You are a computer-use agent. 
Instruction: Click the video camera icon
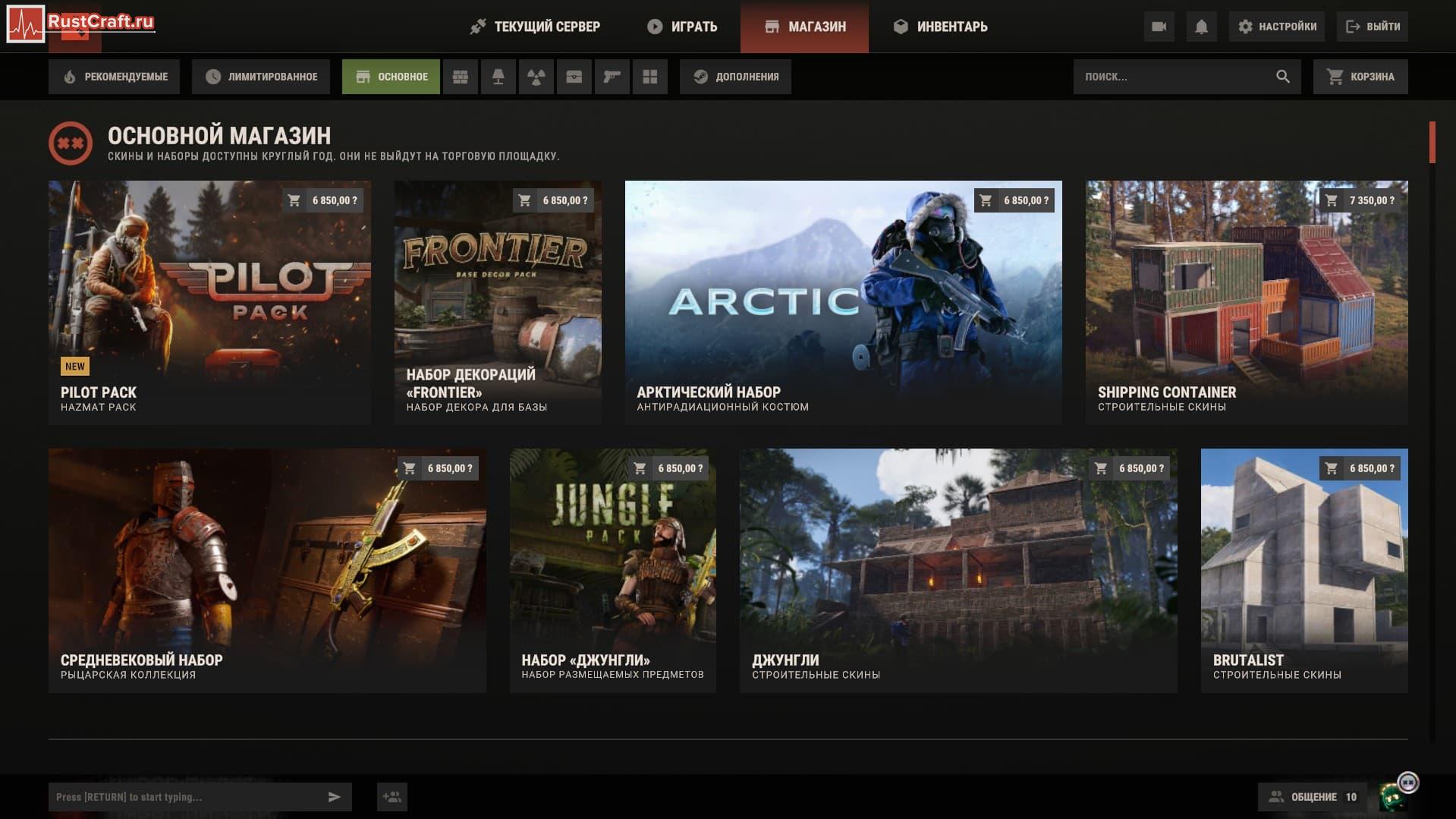(x=1159, y=27)
